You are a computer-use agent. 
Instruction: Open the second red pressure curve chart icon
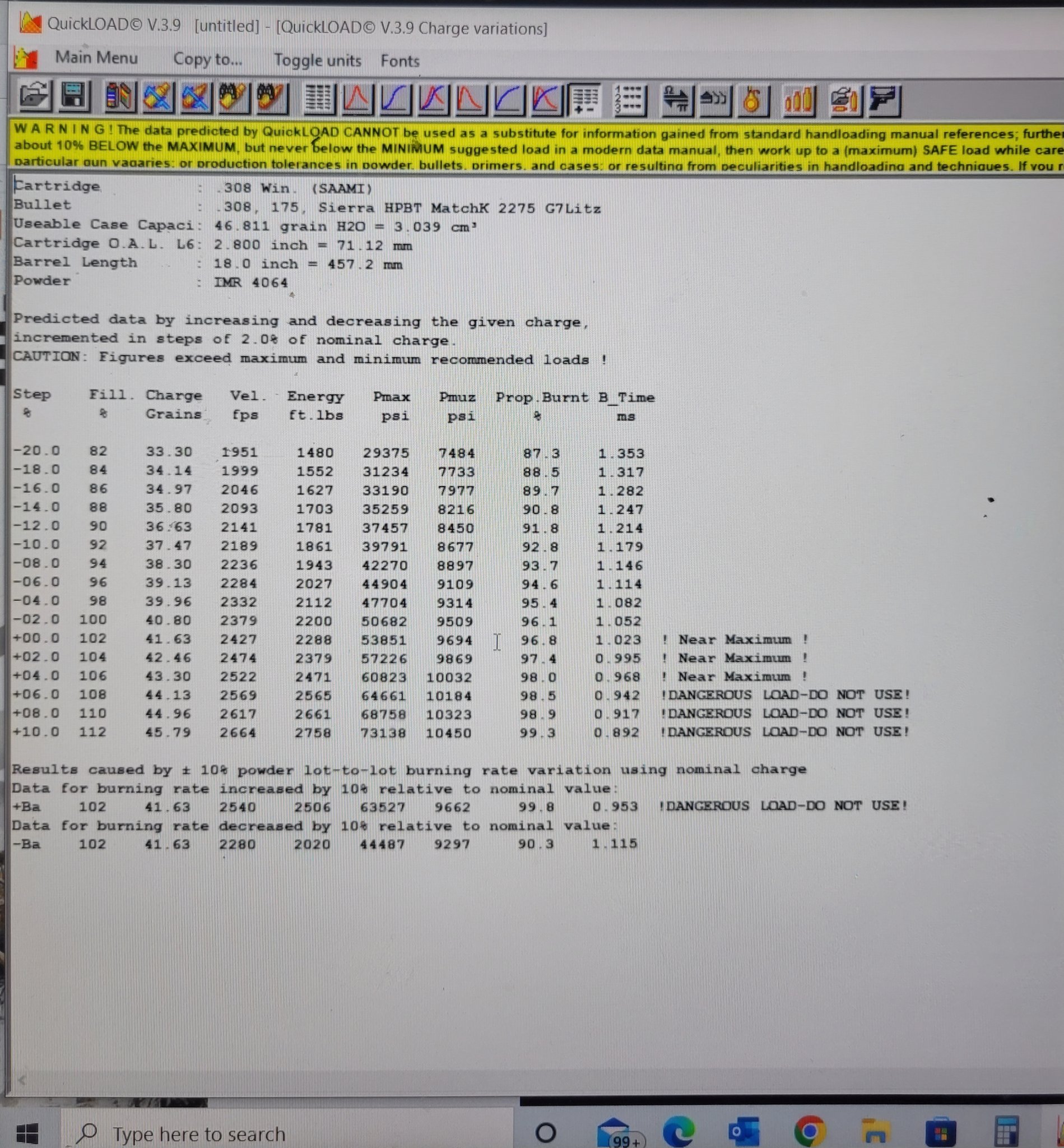click(x=471, y=99)
